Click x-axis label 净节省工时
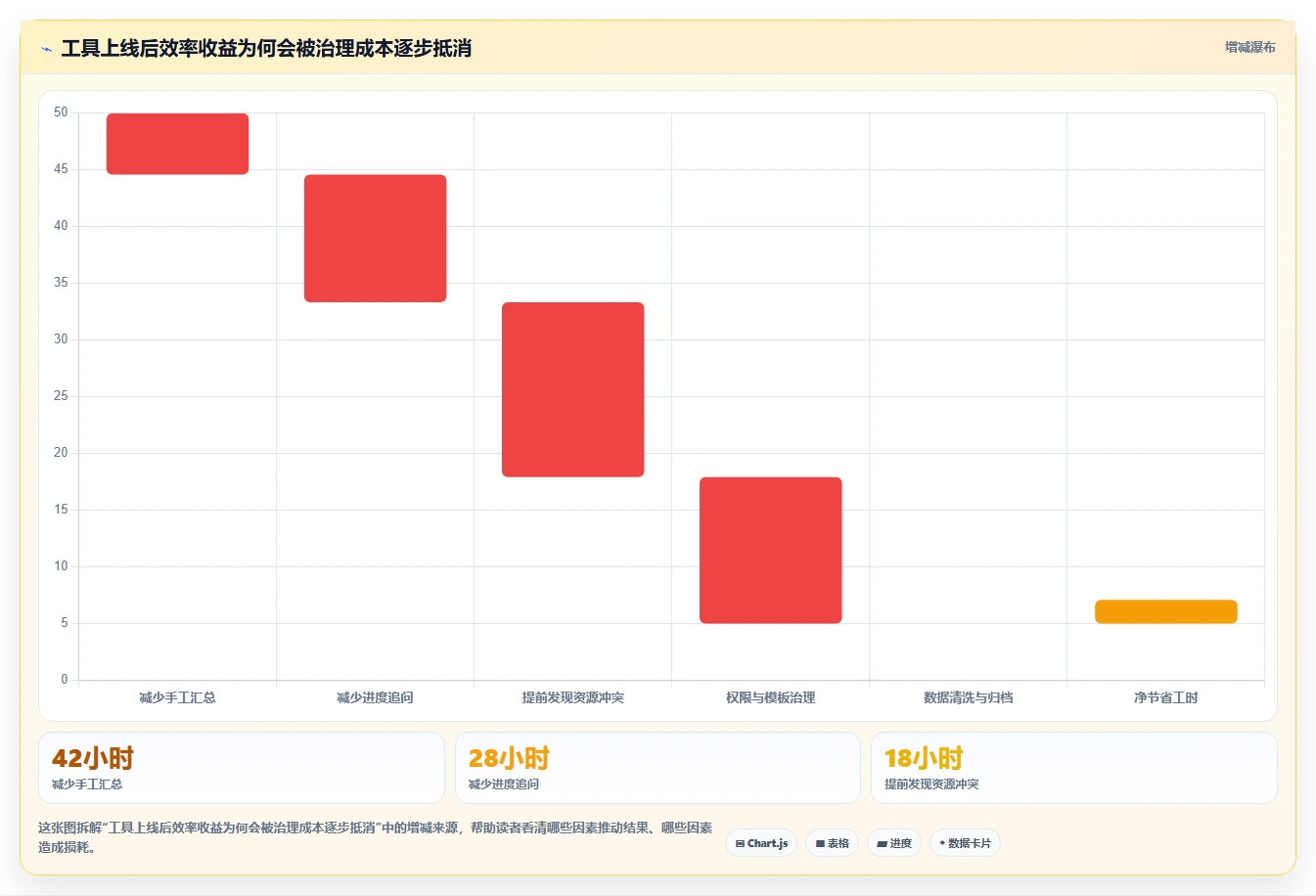1316x896 pixels. pyautogui.click(x=1165, y=697)
